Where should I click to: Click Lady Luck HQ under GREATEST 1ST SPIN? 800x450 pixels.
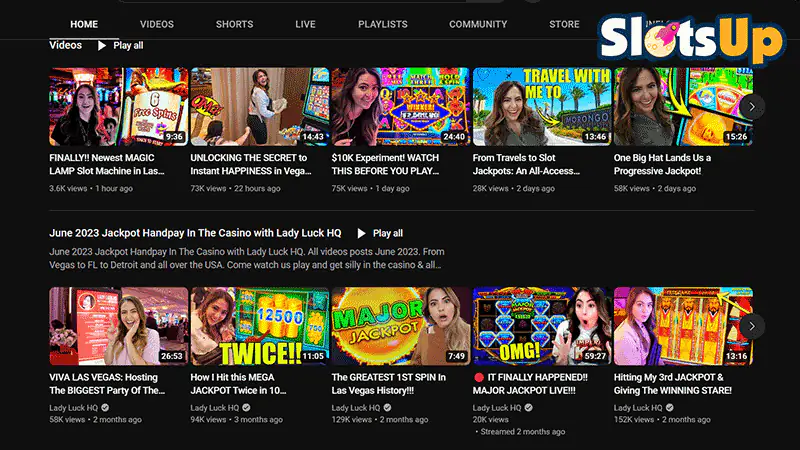point(356,408)
